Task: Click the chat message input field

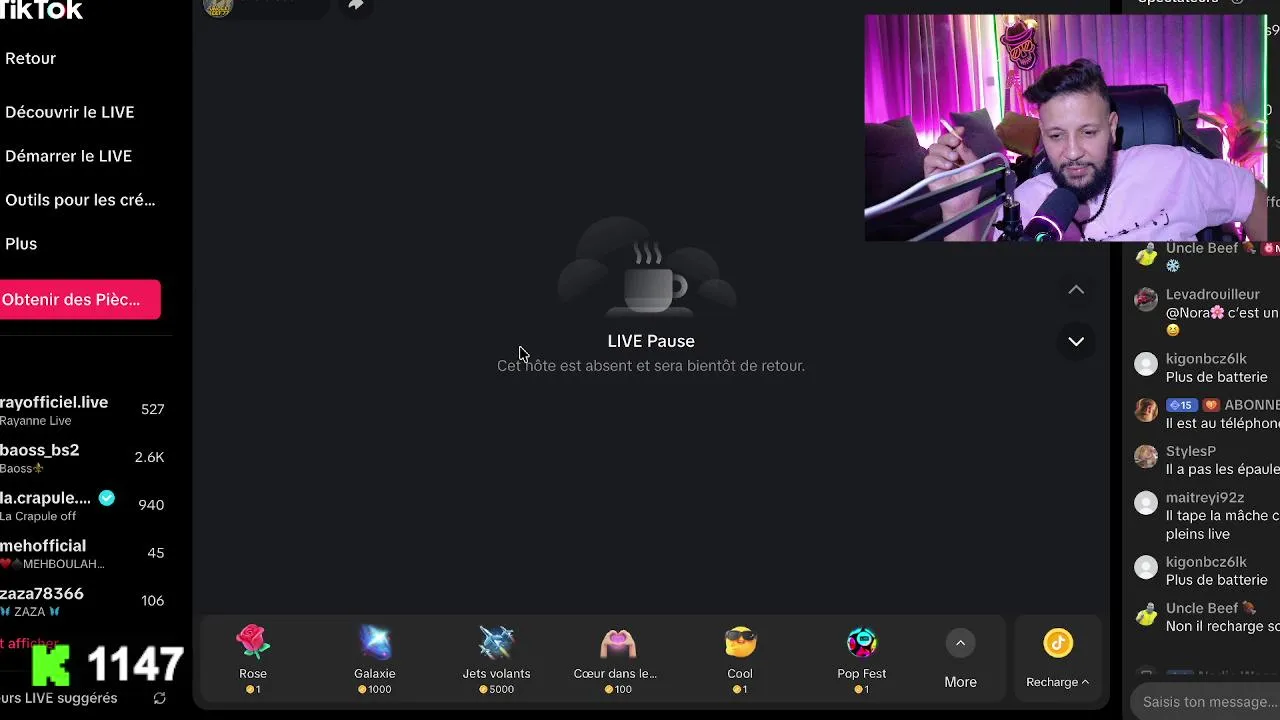Action: tap(1206, 702)
